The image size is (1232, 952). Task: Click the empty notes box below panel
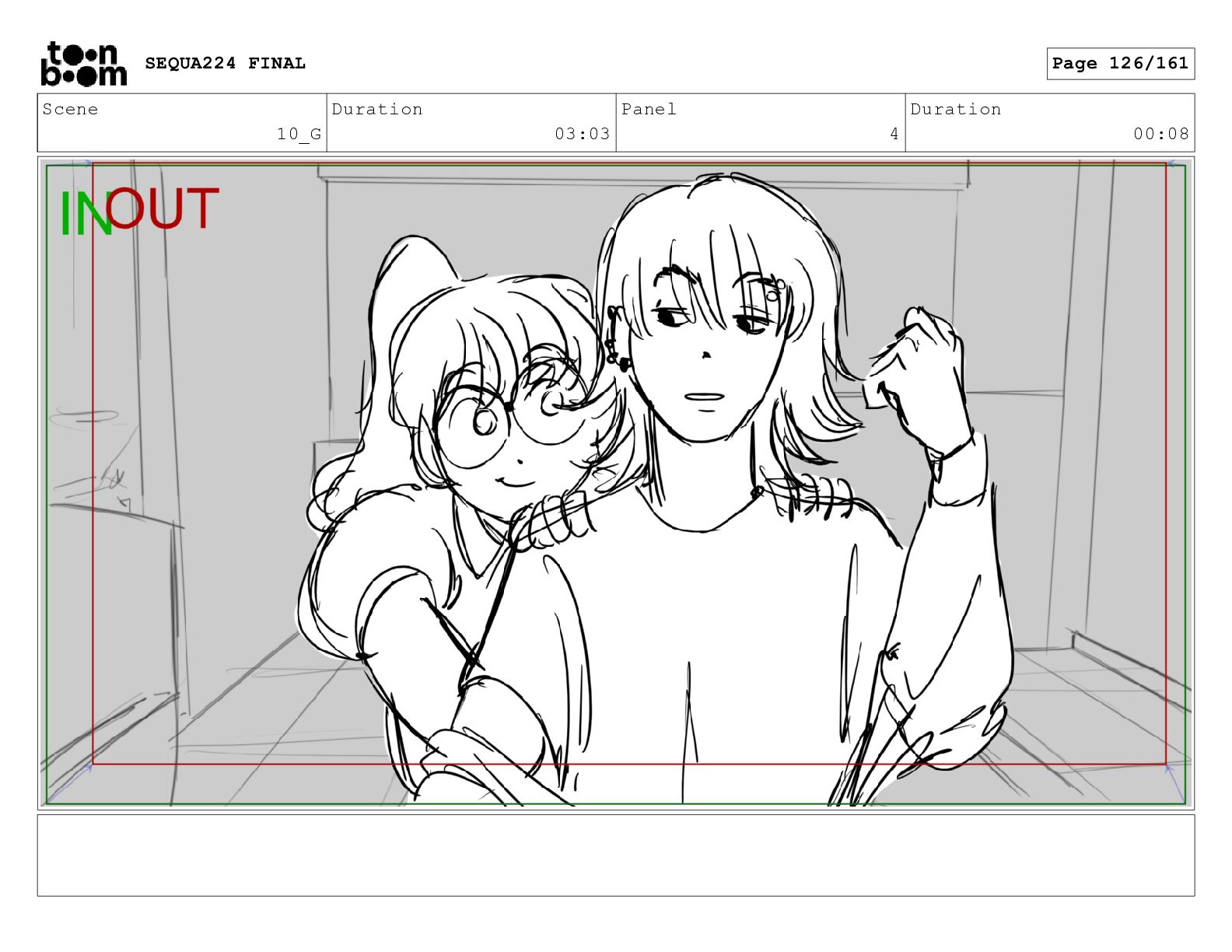(x=616, y=856)
